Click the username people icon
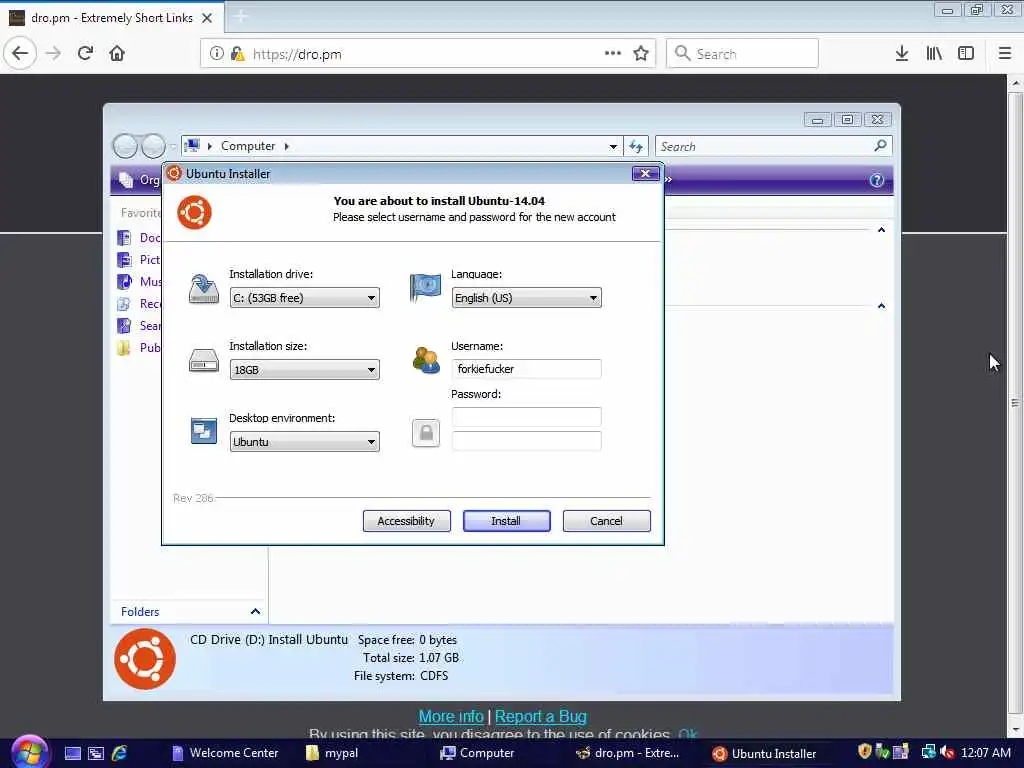1024x768 pixels. (426, 360)
